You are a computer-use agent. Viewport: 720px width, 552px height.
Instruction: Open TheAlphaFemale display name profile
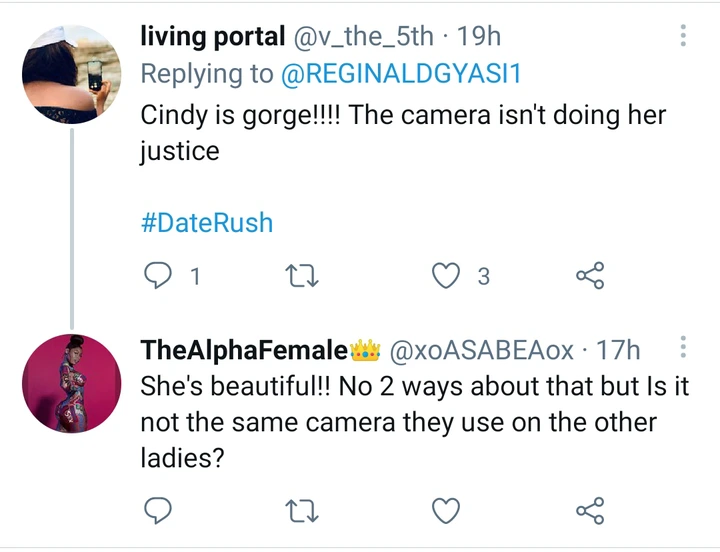(244, 351)
